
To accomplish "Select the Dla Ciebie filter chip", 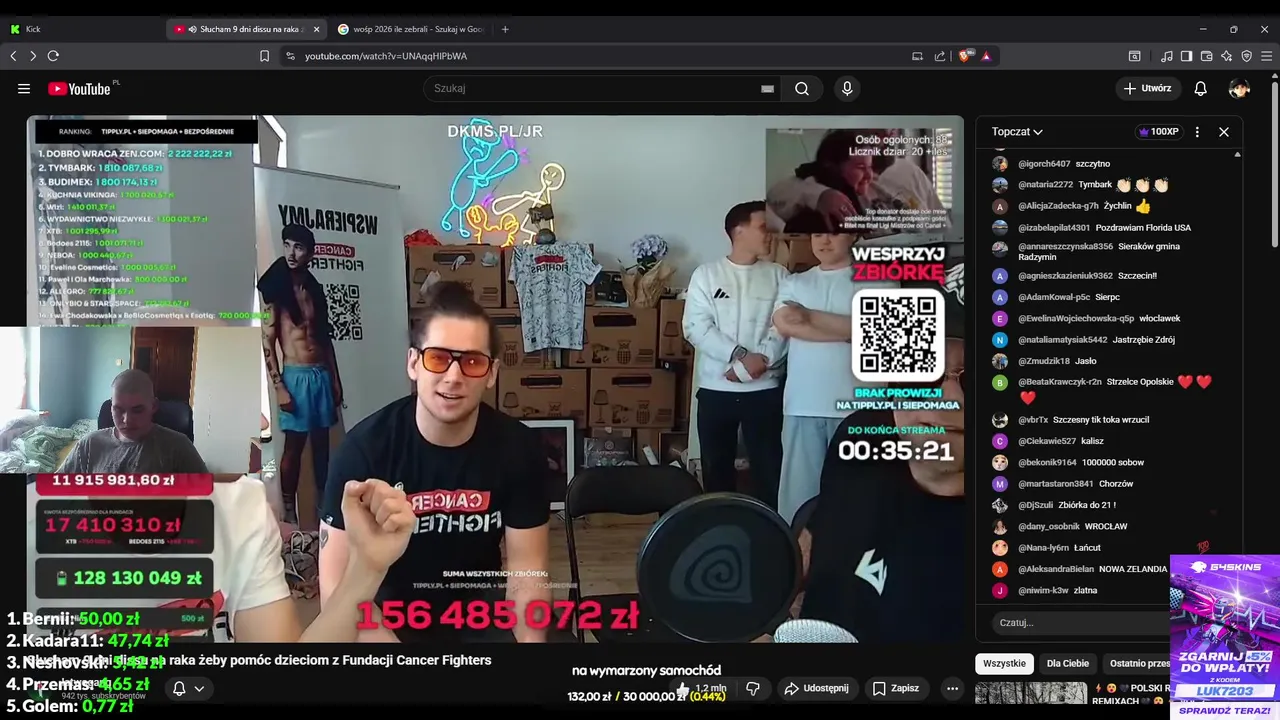I will tap(1068, 663).
